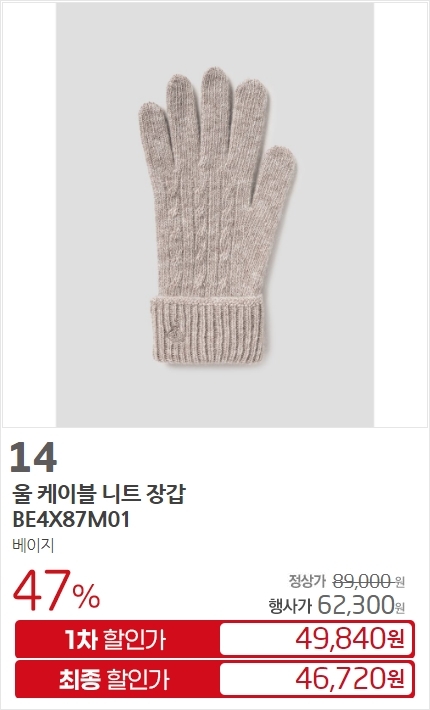Click the ribbed cuff of the glove
The image size is (430, 710).
click(206, 330)
